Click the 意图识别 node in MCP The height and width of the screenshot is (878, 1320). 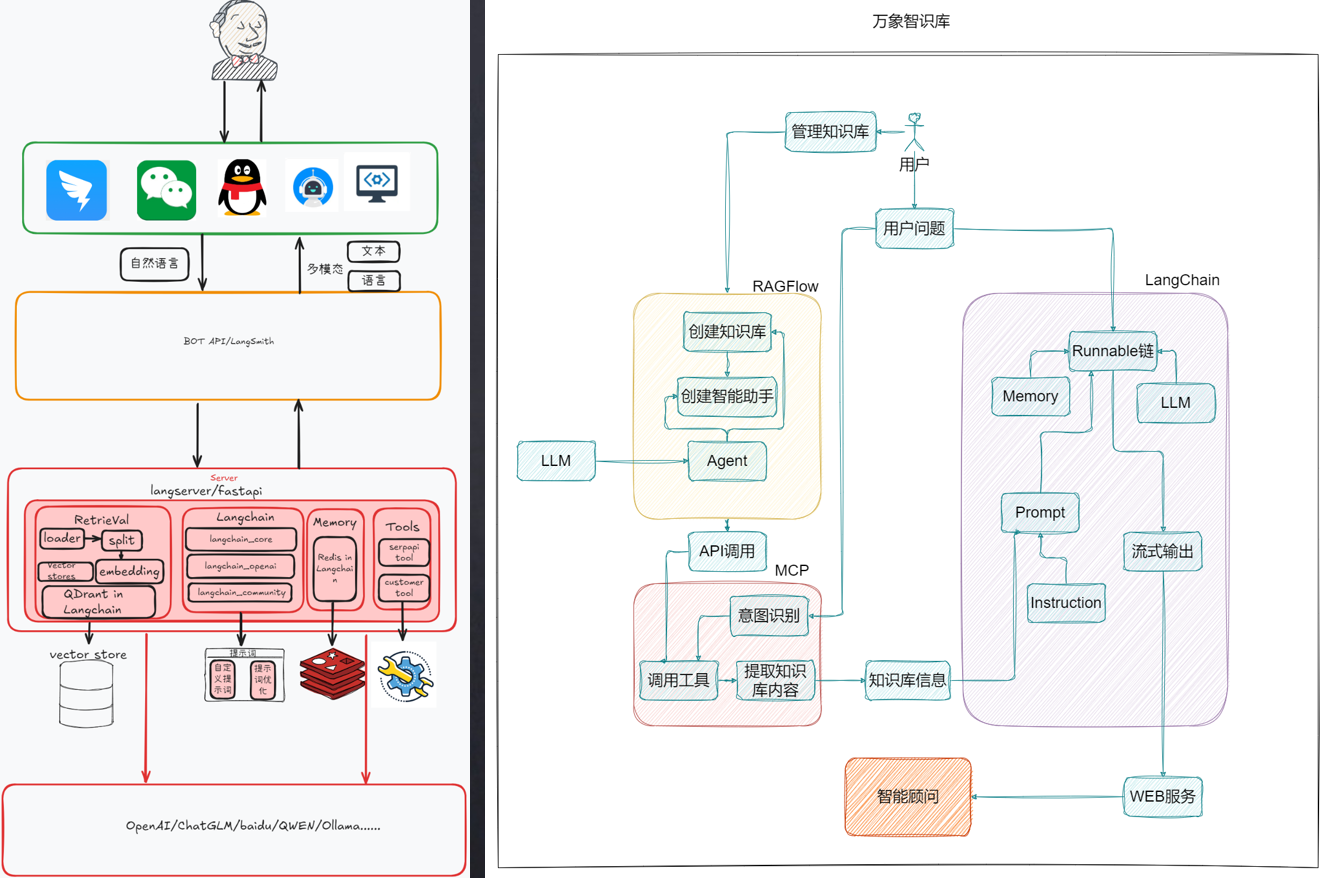click(770, 617)
